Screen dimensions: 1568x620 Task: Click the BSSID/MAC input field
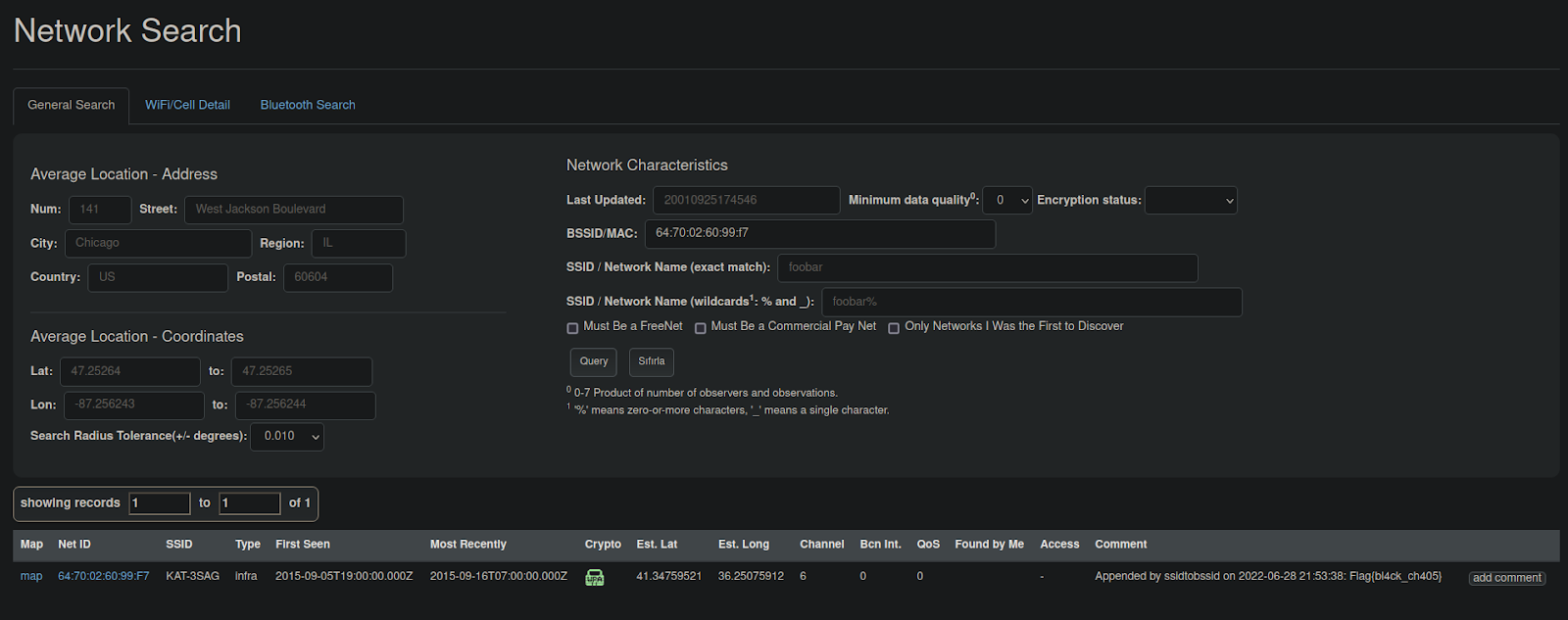[820, 233]
